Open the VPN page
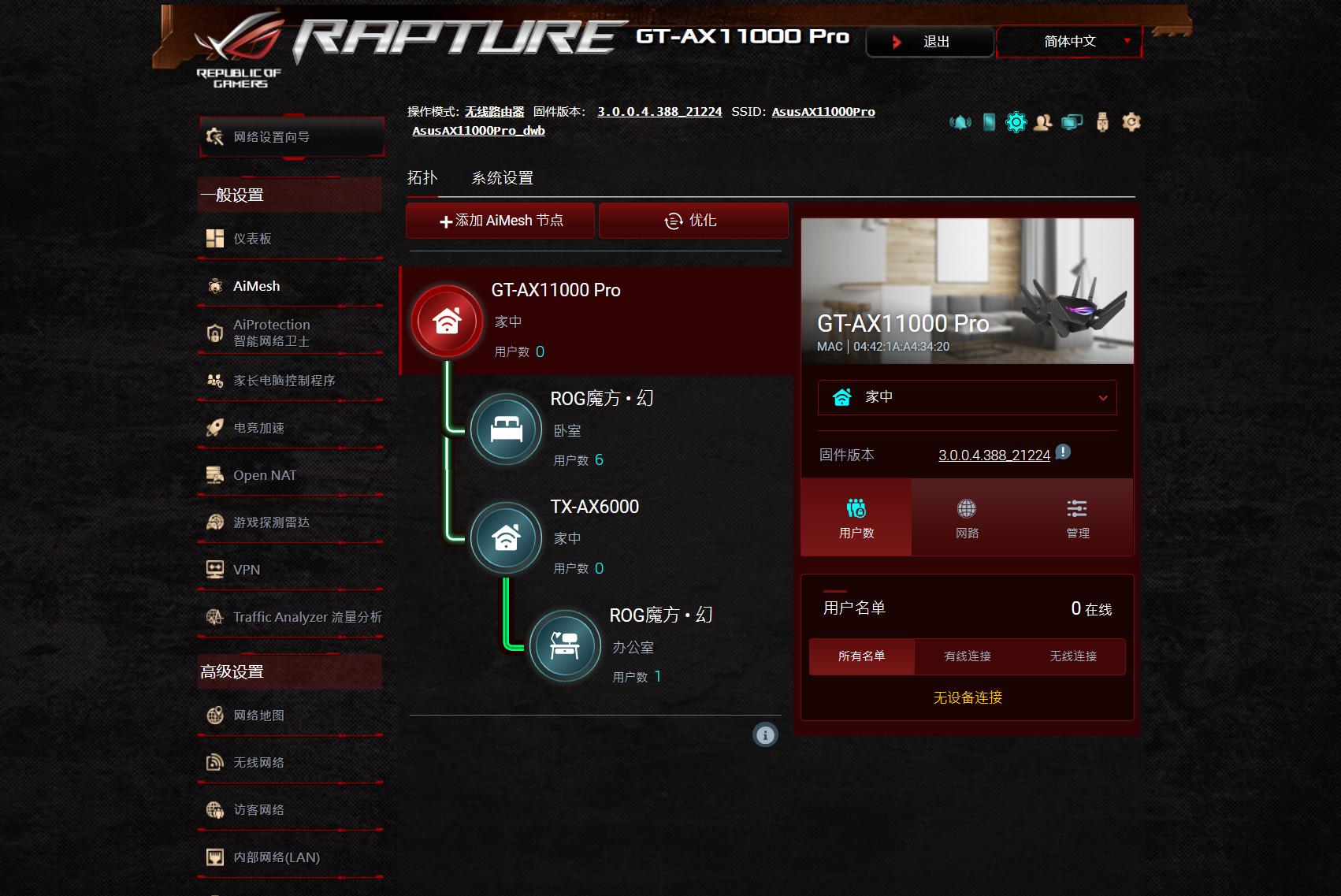The width and height of the screenshot is (1341, 896). [290, 570]
